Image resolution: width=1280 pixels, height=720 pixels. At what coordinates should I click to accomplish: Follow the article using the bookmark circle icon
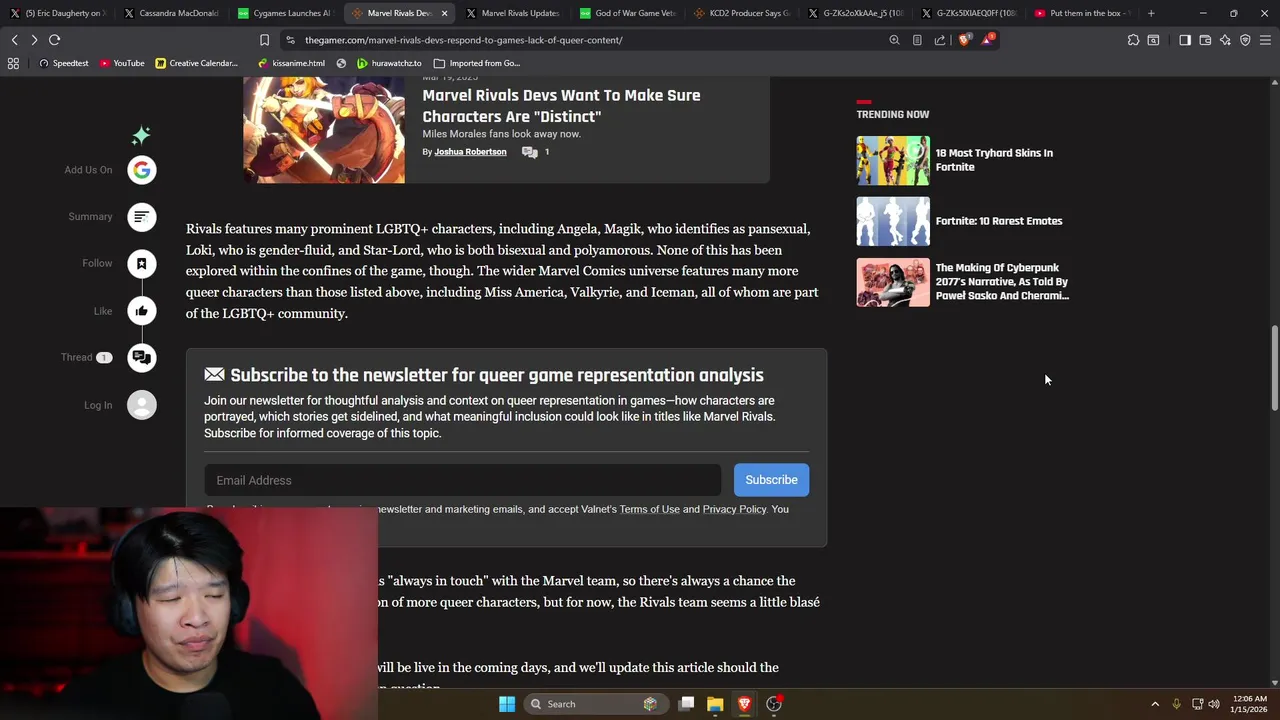coord(142,264)
